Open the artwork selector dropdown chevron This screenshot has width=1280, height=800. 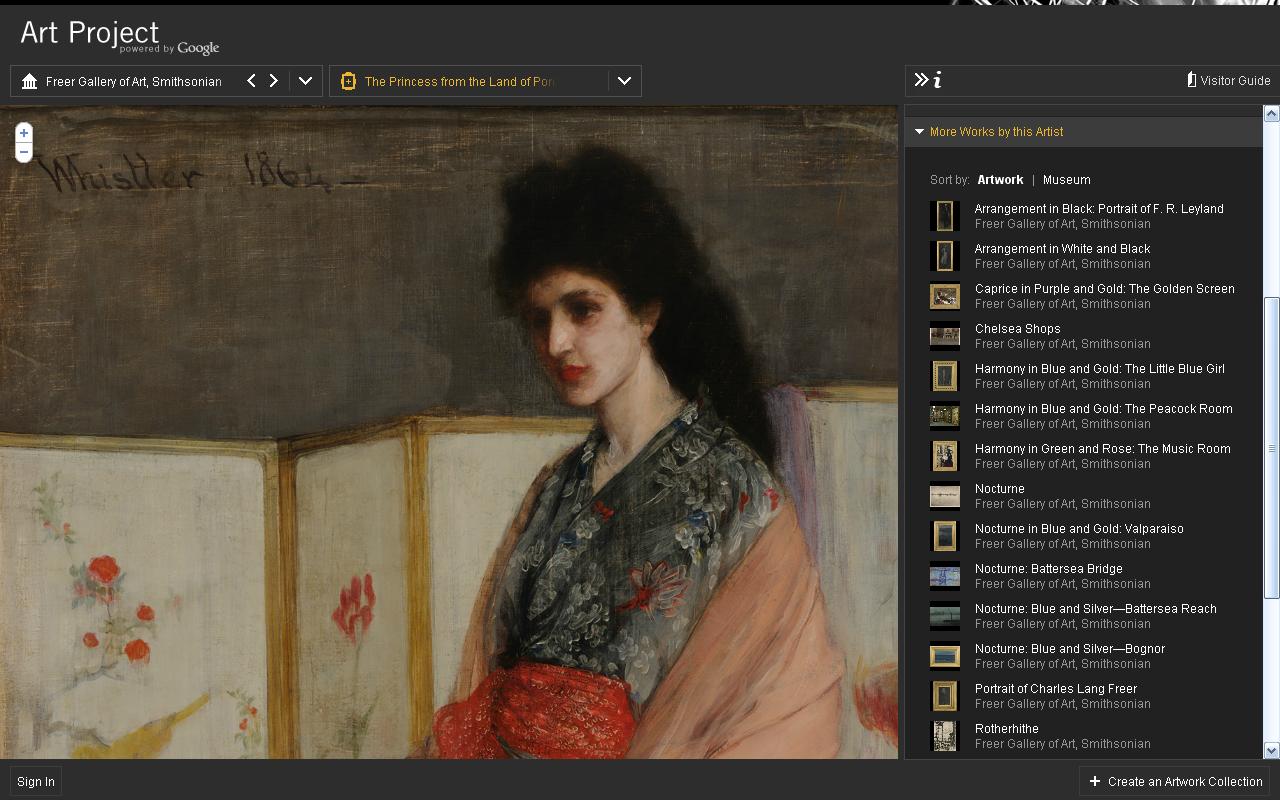(x=624, y=81)
